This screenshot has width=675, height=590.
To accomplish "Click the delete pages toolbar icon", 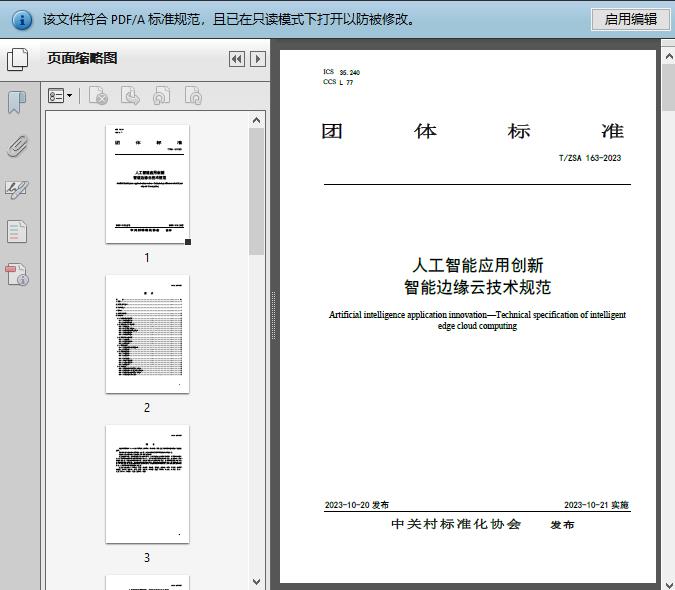I will point(98,96).
